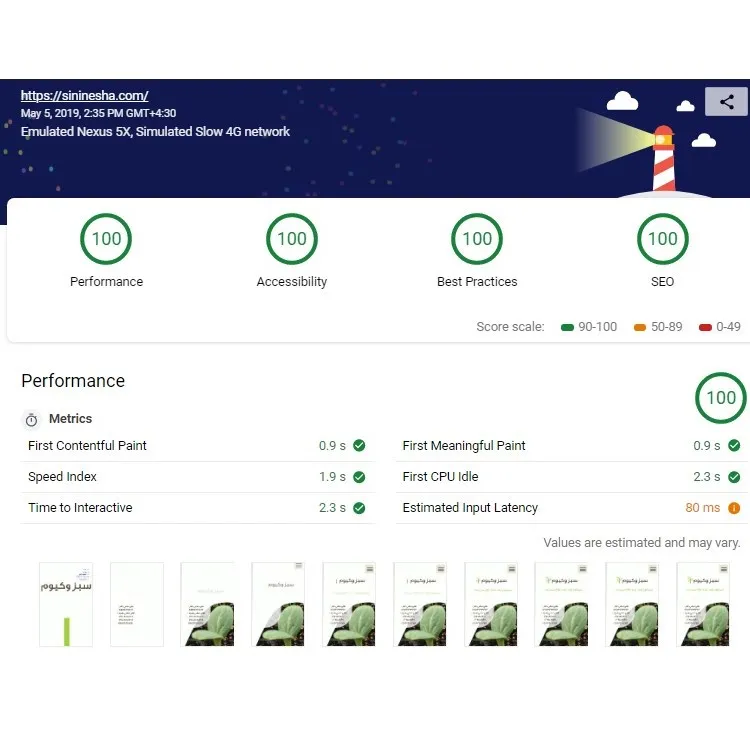
Task: Click the red 0-49 score scale swatch
Action: 705,327
